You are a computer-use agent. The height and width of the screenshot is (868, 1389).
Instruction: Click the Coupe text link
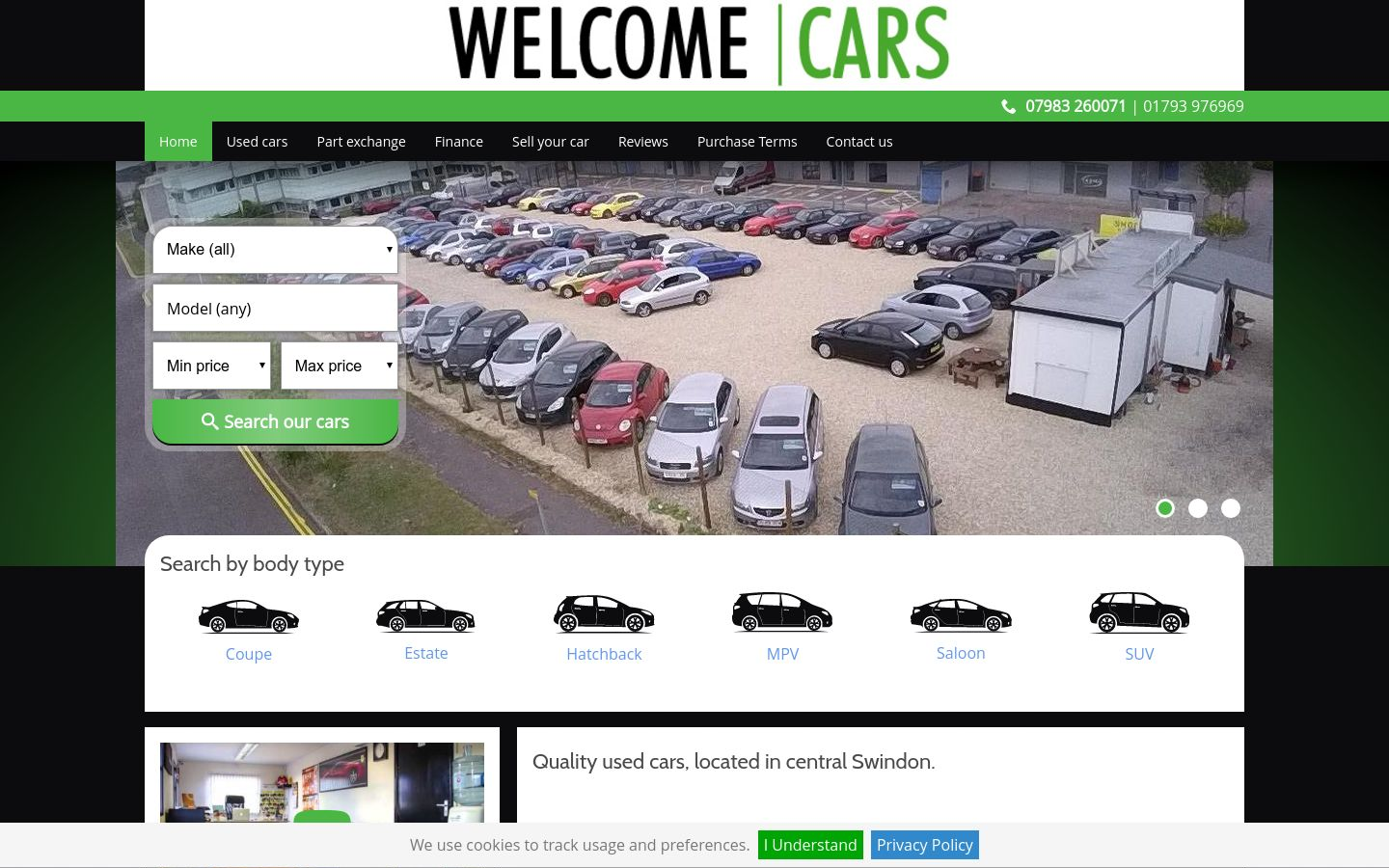pos(249,654)
